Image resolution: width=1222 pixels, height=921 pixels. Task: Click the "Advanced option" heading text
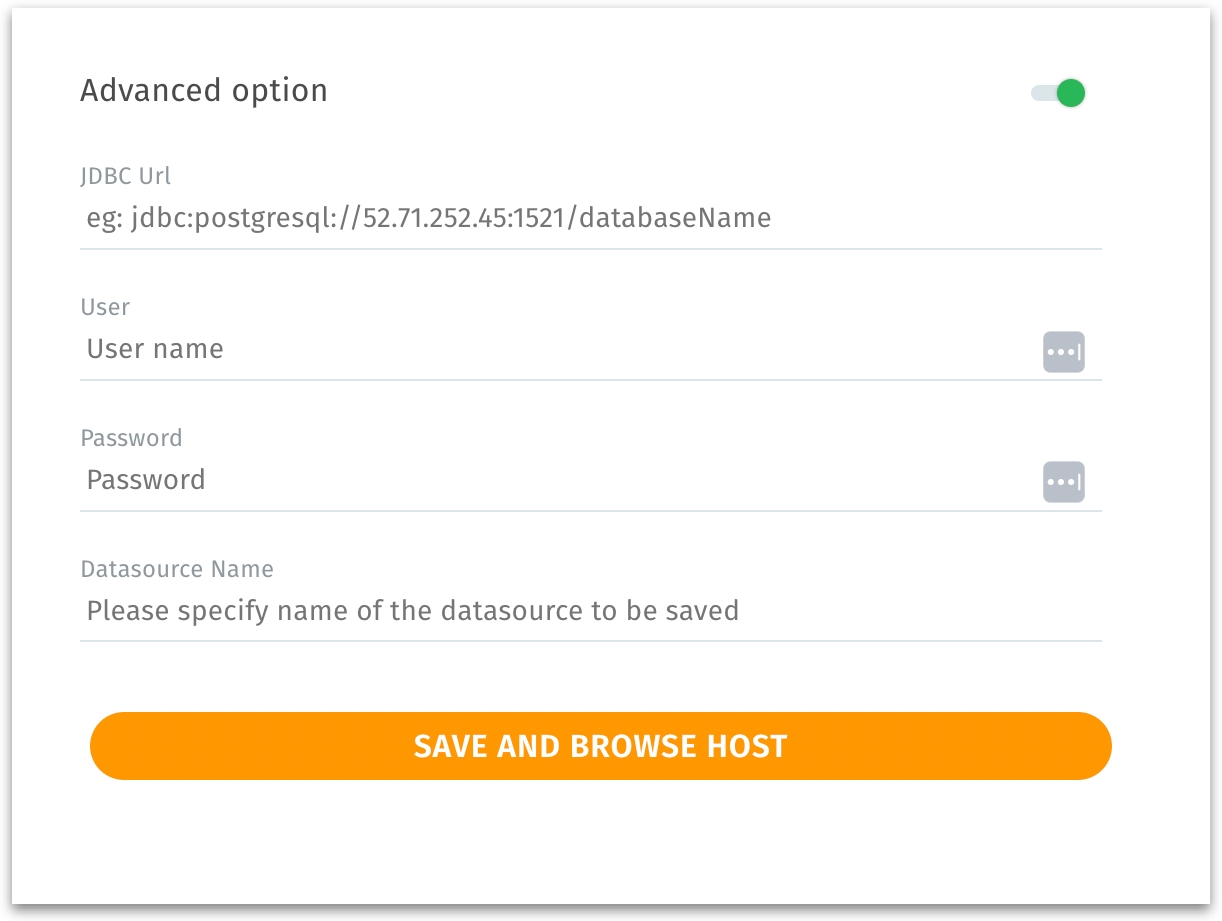(204, 91)
